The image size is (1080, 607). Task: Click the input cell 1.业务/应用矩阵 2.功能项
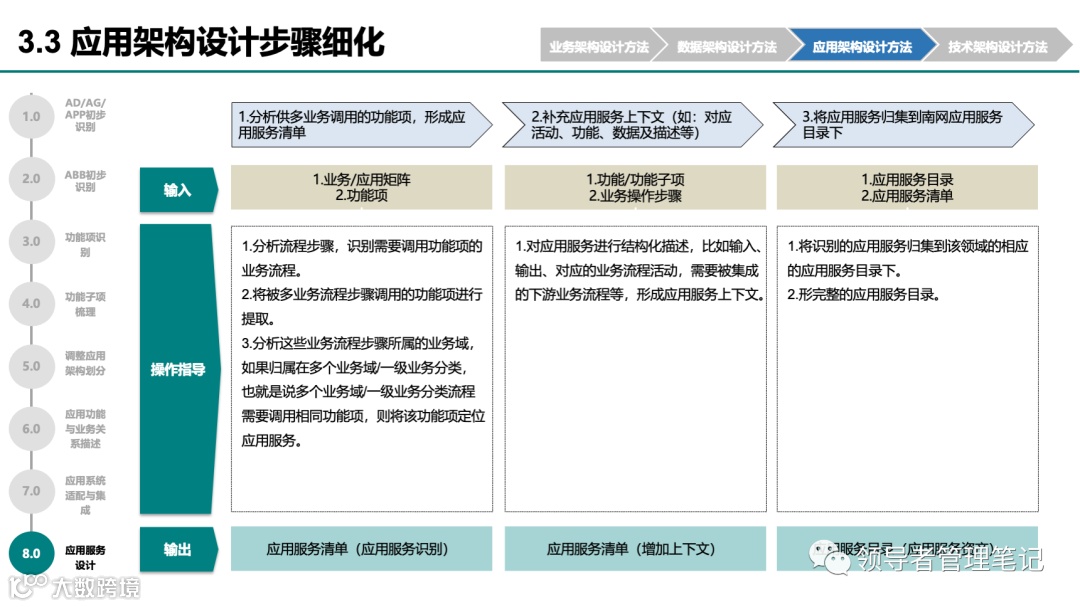coord(362,187)
